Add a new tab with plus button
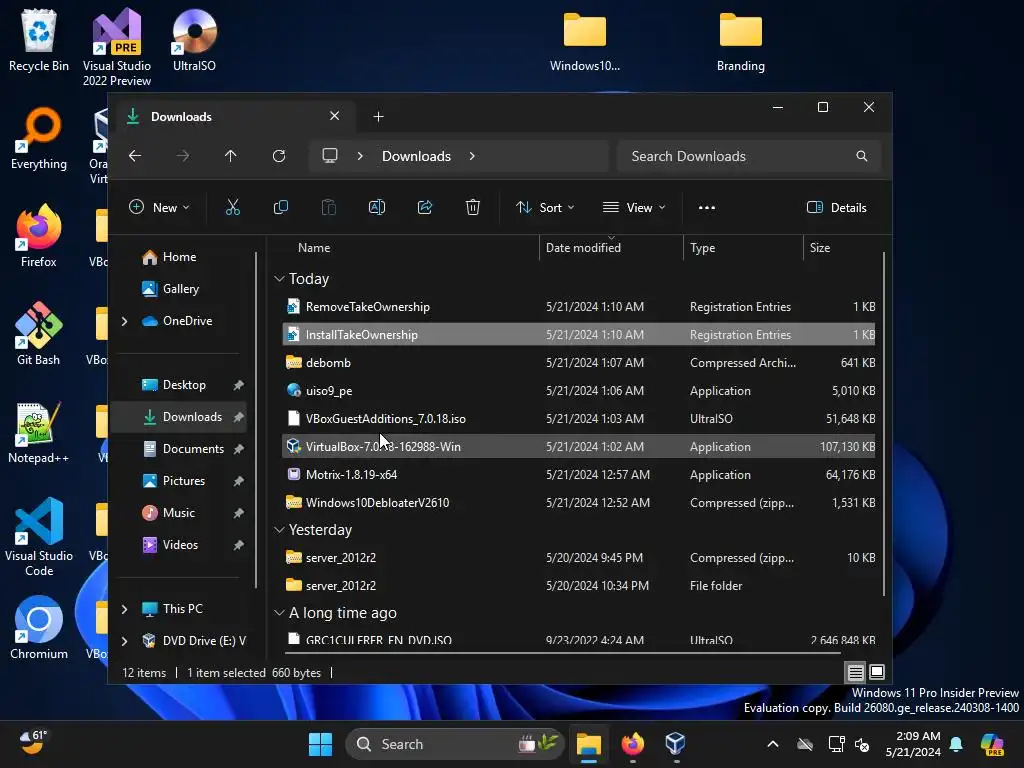This screenshot has height=768, width=1024. (x=378, y=117)
